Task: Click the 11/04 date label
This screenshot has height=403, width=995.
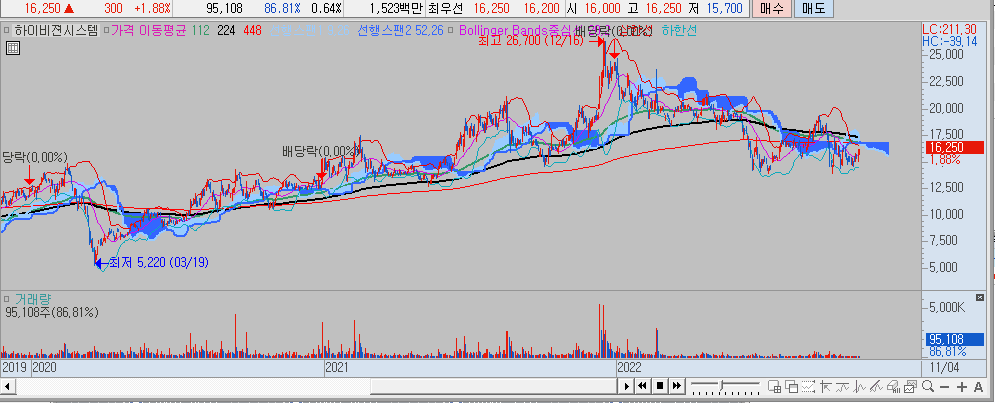Action: coord(944,367)
